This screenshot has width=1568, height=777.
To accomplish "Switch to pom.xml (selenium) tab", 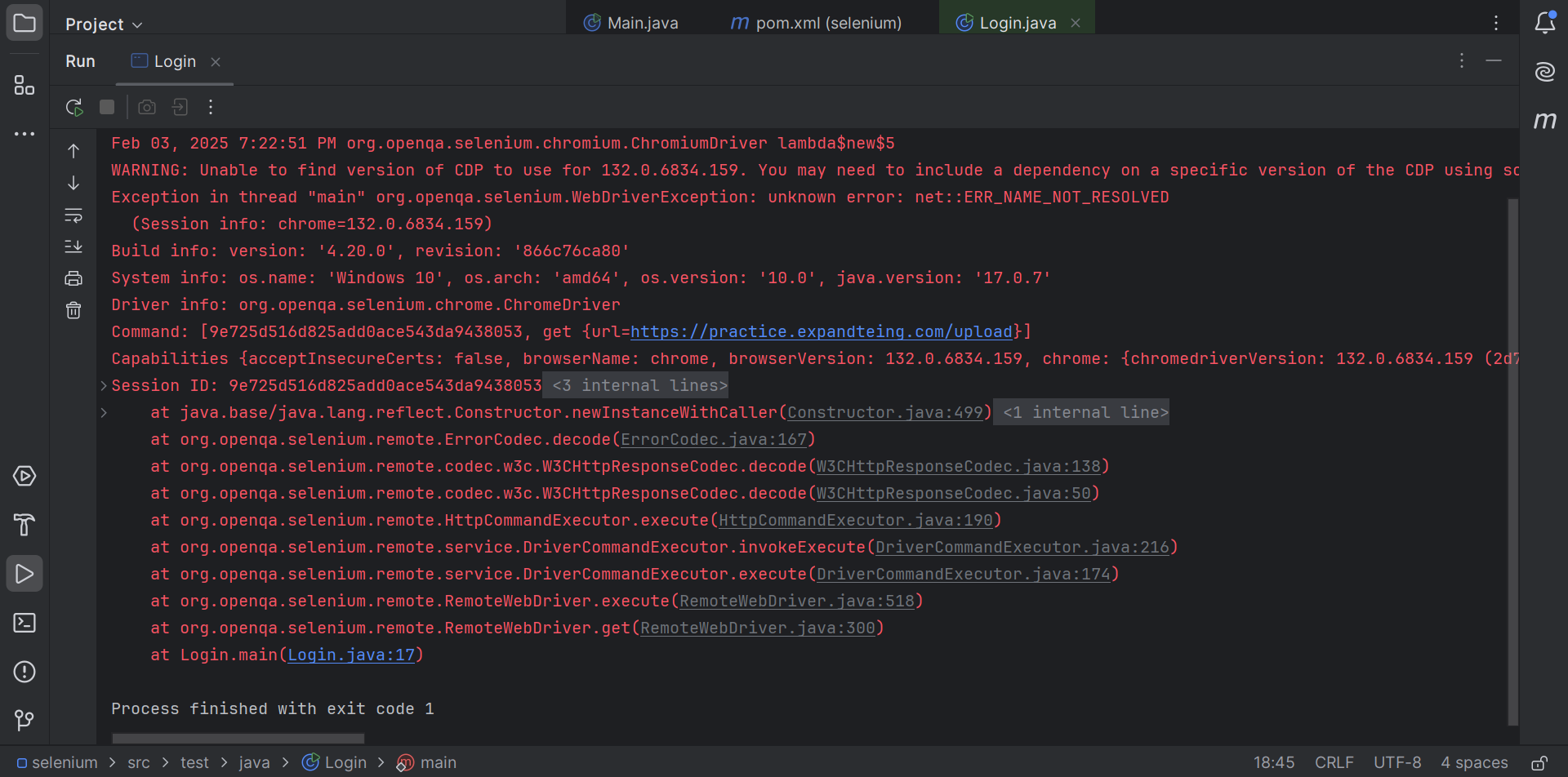I will pos(816,23).
